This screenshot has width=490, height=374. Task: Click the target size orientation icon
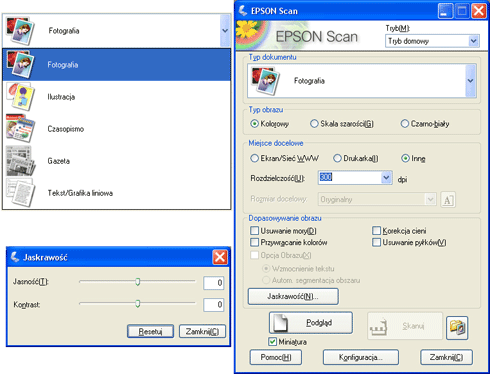coord(448,200)
